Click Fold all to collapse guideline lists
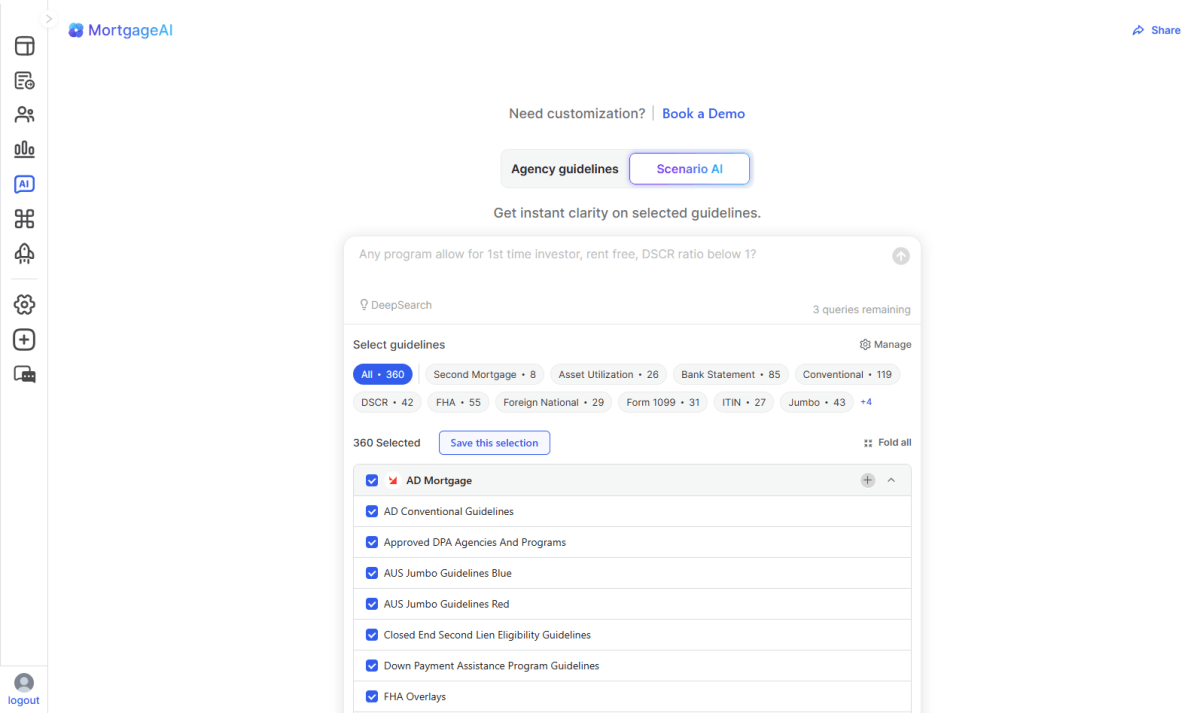Image resolution: width=1200 pixels, height=713 pixels. coord(887,442)
